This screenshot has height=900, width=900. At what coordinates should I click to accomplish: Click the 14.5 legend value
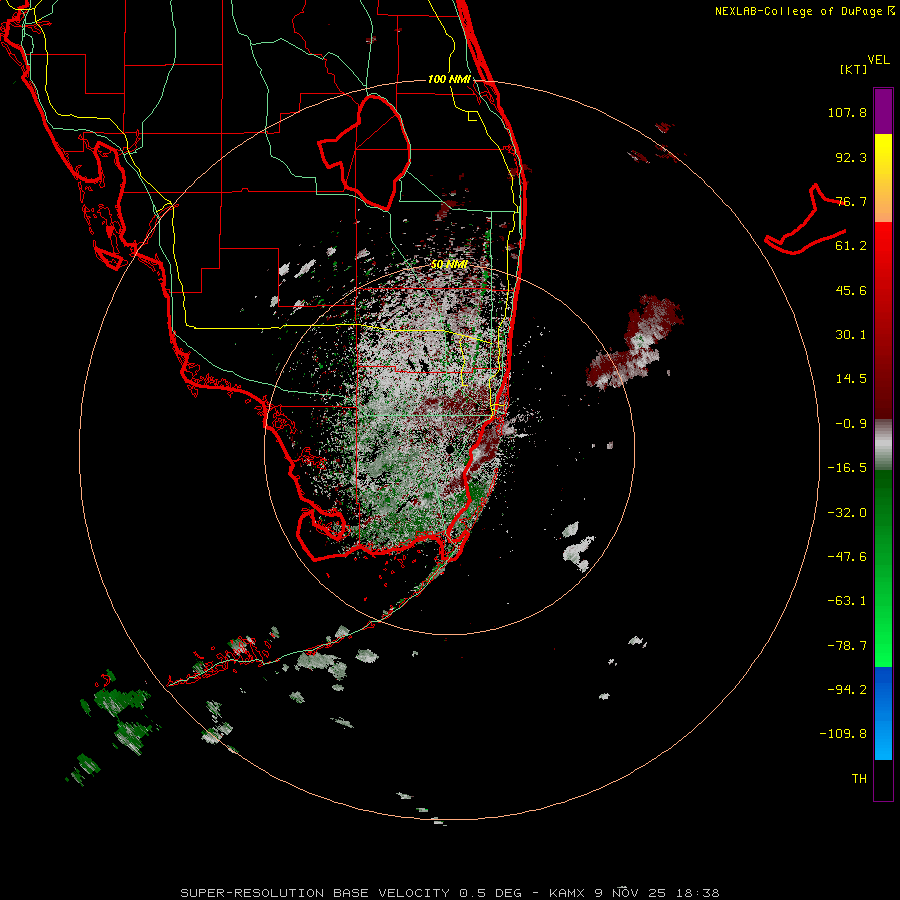tap(851, 379)
